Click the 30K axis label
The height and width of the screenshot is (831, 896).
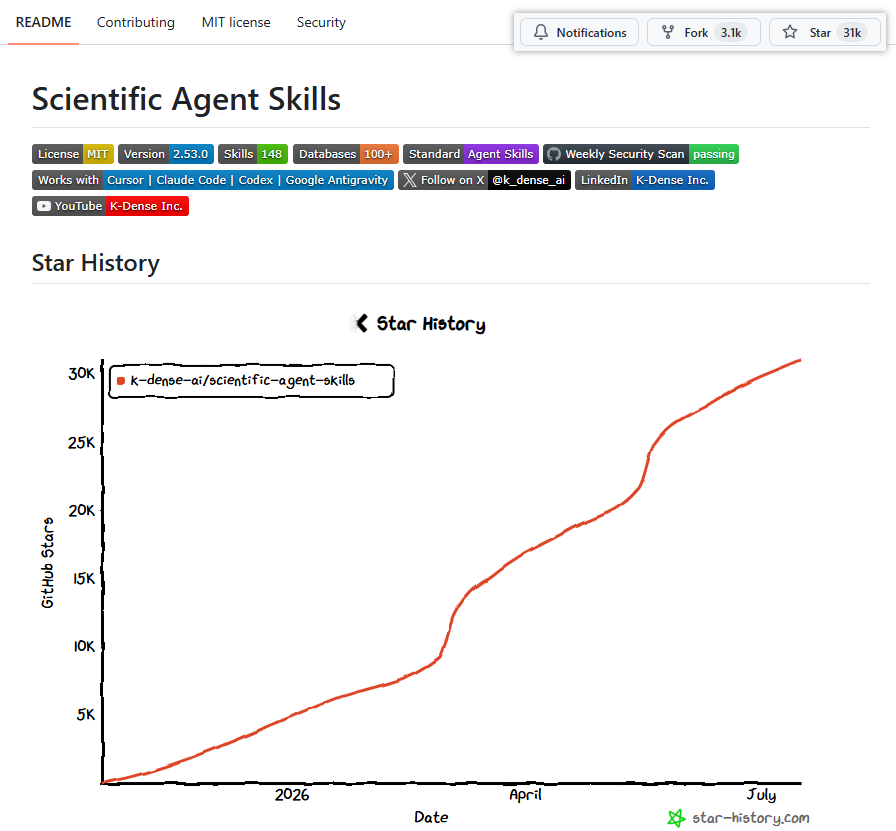pyautogui.click(x=82, y=374)
